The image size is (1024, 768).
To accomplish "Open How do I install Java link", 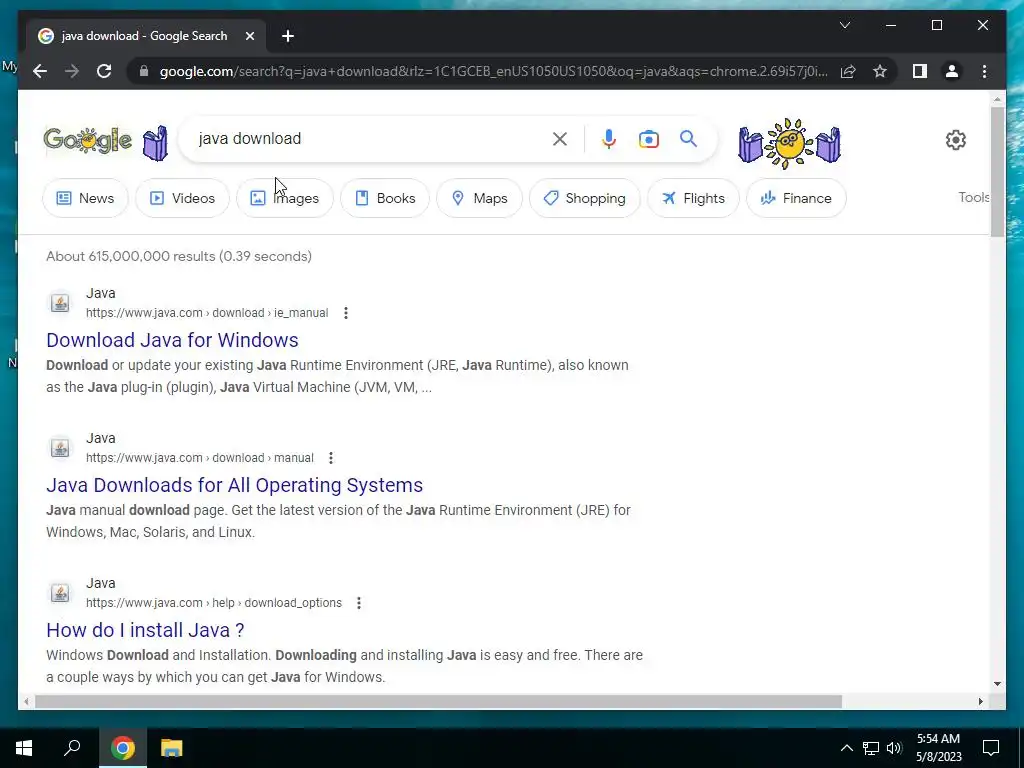I will tap(145, 630).
